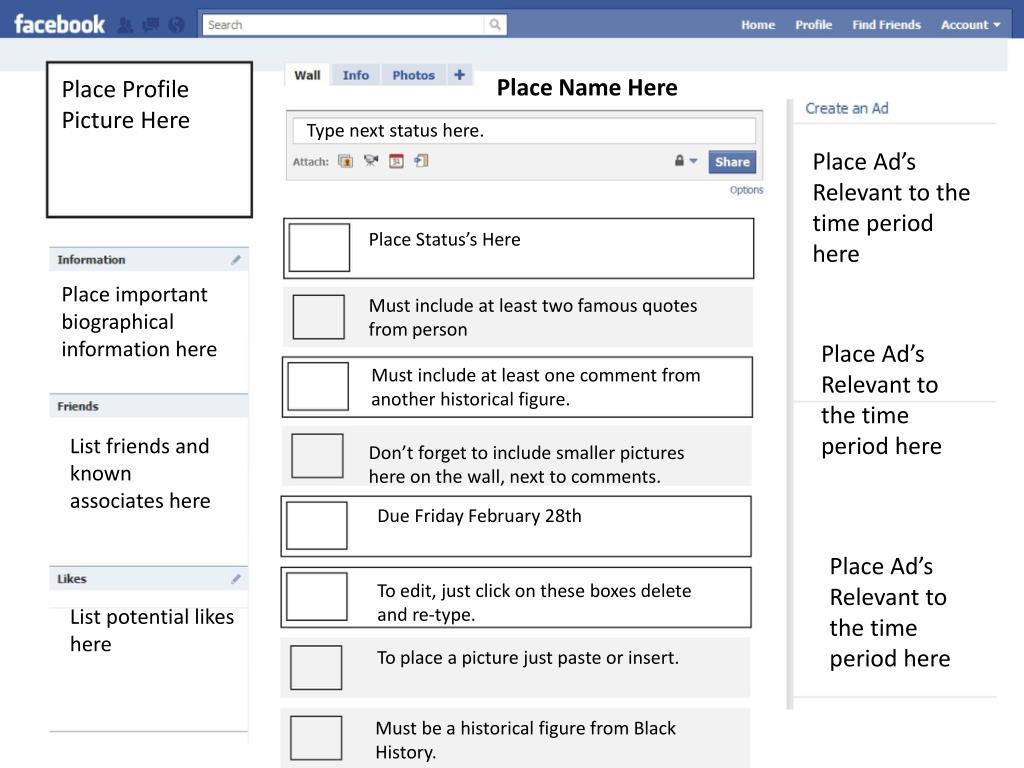The width and height of the screenshot is (1024, 768).
Task: Select picture box beside 'another historical figure' post
Action: click(318, 387)
